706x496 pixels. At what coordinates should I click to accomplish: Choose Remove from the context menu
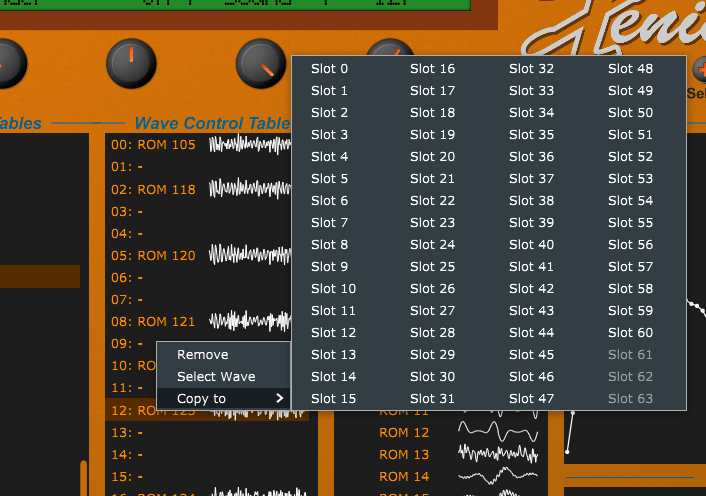203,355
